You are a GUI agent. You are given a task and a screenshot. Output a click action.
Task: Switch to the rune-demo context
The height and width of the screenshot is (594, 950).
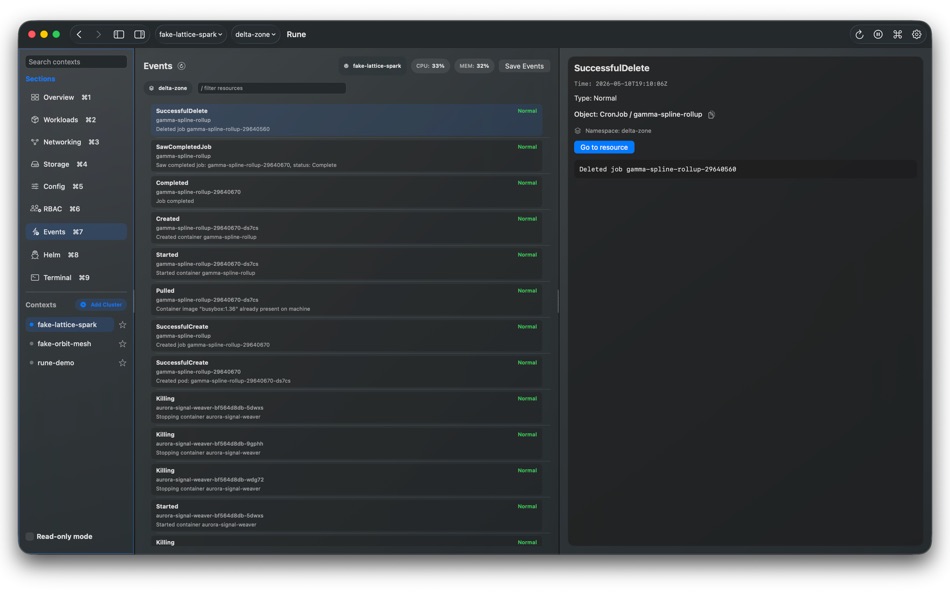click(70, 363)
